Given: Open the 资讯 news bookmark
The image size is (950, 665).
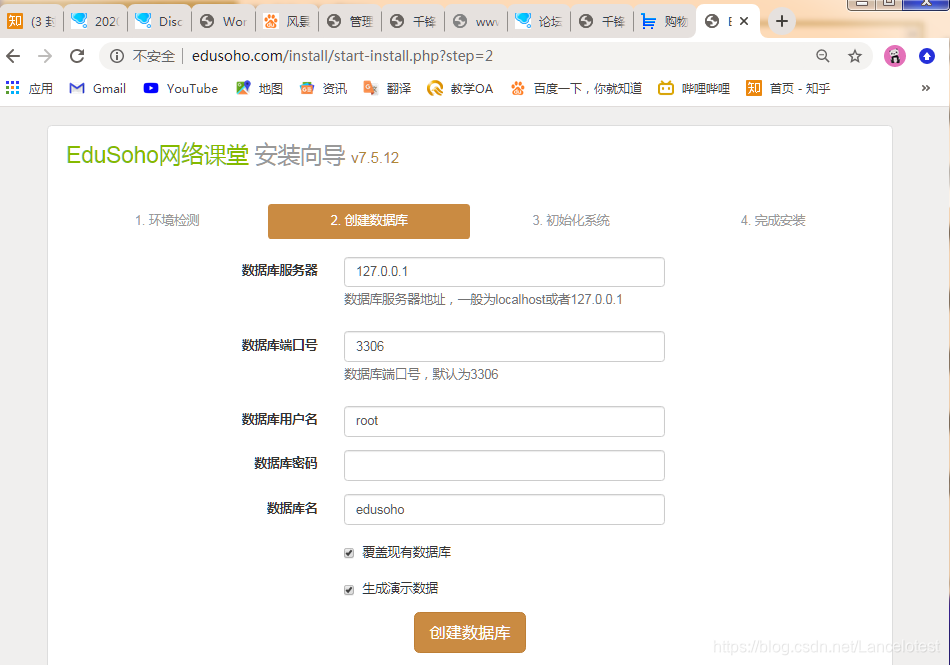Looking at the screenshot, I should pos(324,88).
